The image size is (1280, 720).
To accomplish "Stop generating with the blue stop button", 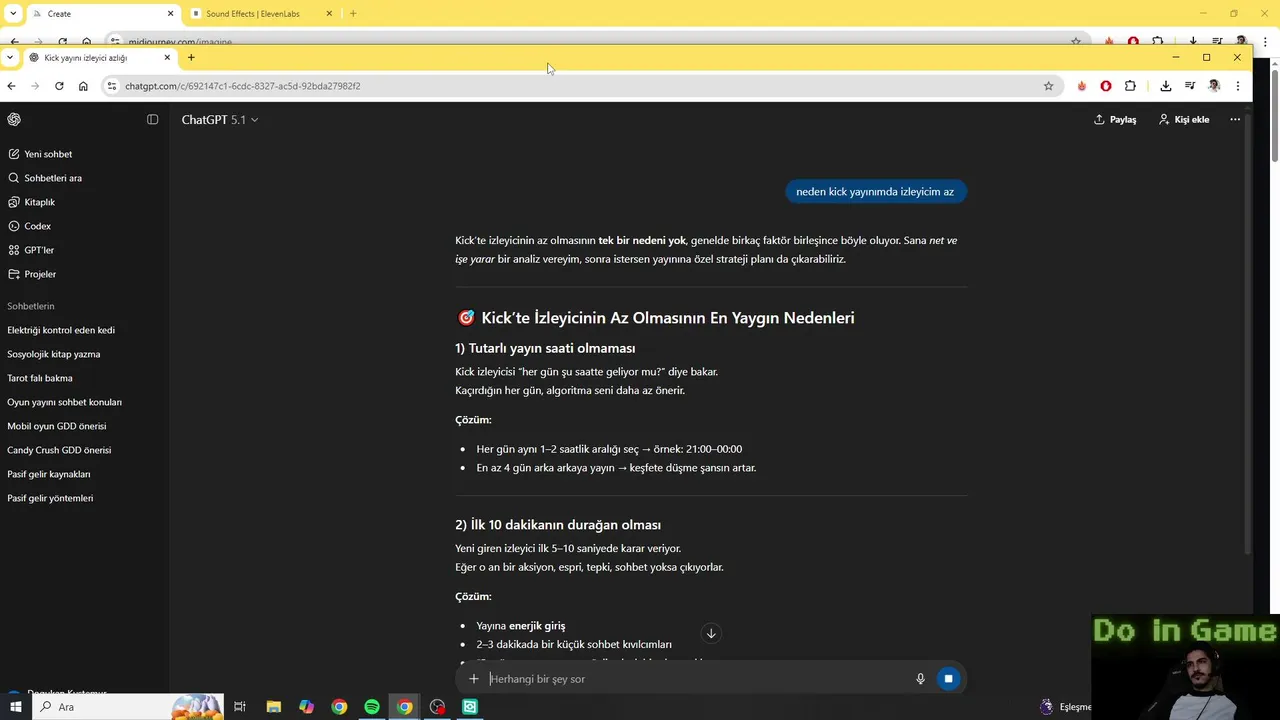I will coord(948,679).
